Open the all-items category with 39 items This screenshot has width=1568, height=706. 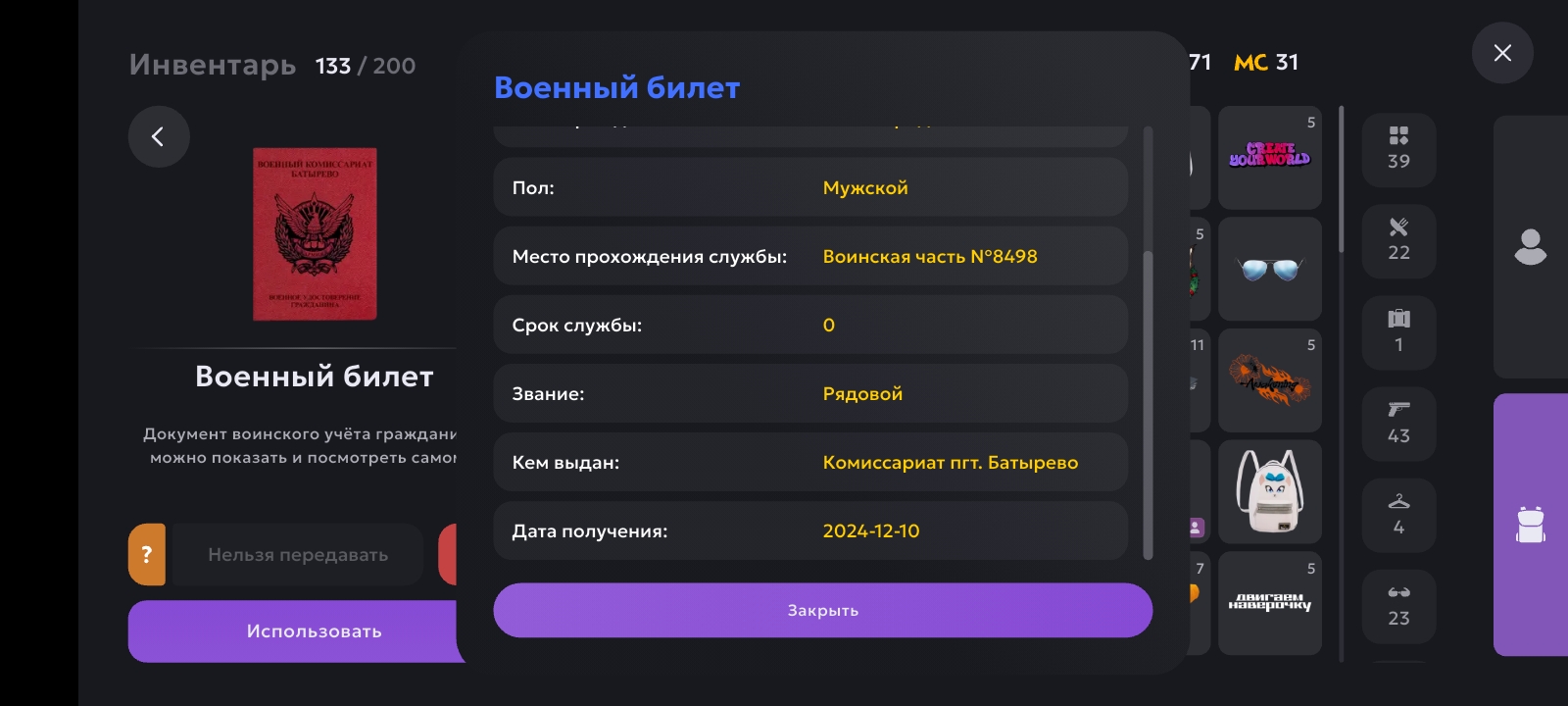pos(1398,149)
